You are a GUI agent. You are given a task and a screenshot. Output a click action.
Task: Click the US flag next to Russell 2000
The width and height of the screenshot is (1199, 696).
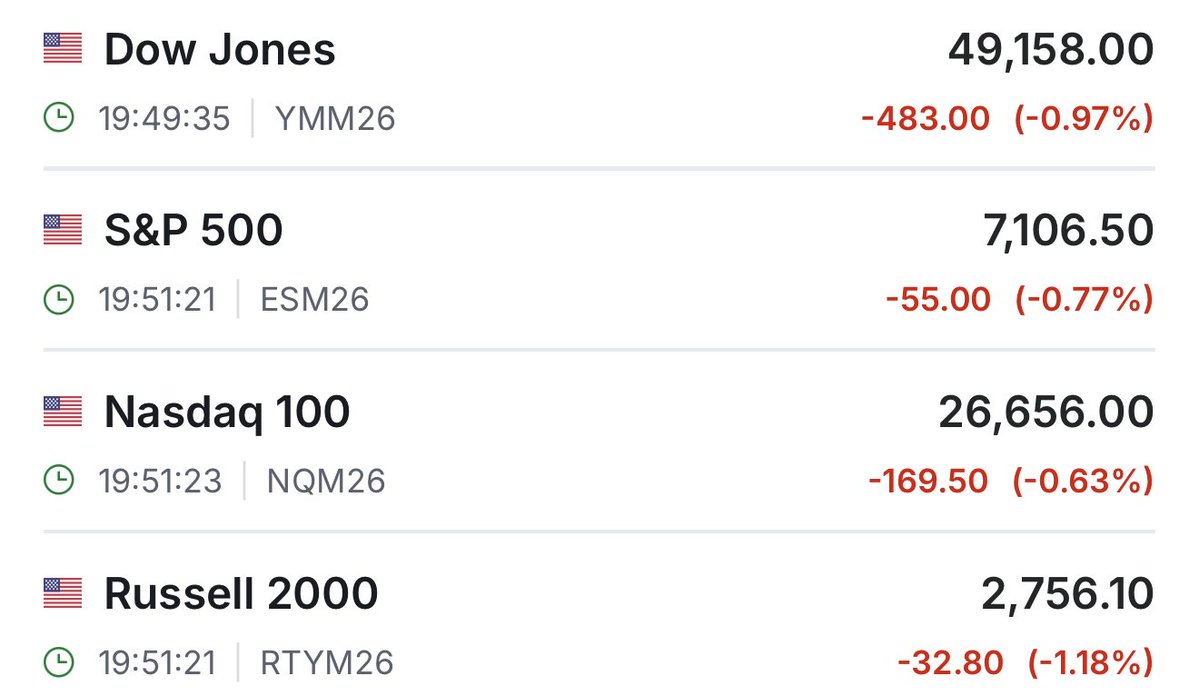click(62, 594)
